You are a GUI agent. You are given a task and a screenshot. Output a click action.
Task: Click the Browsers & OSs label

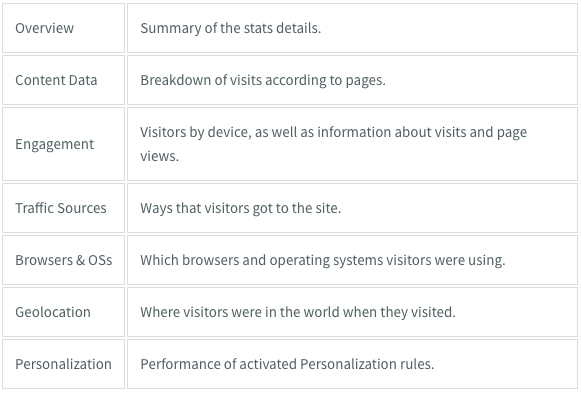pos(63,260)
